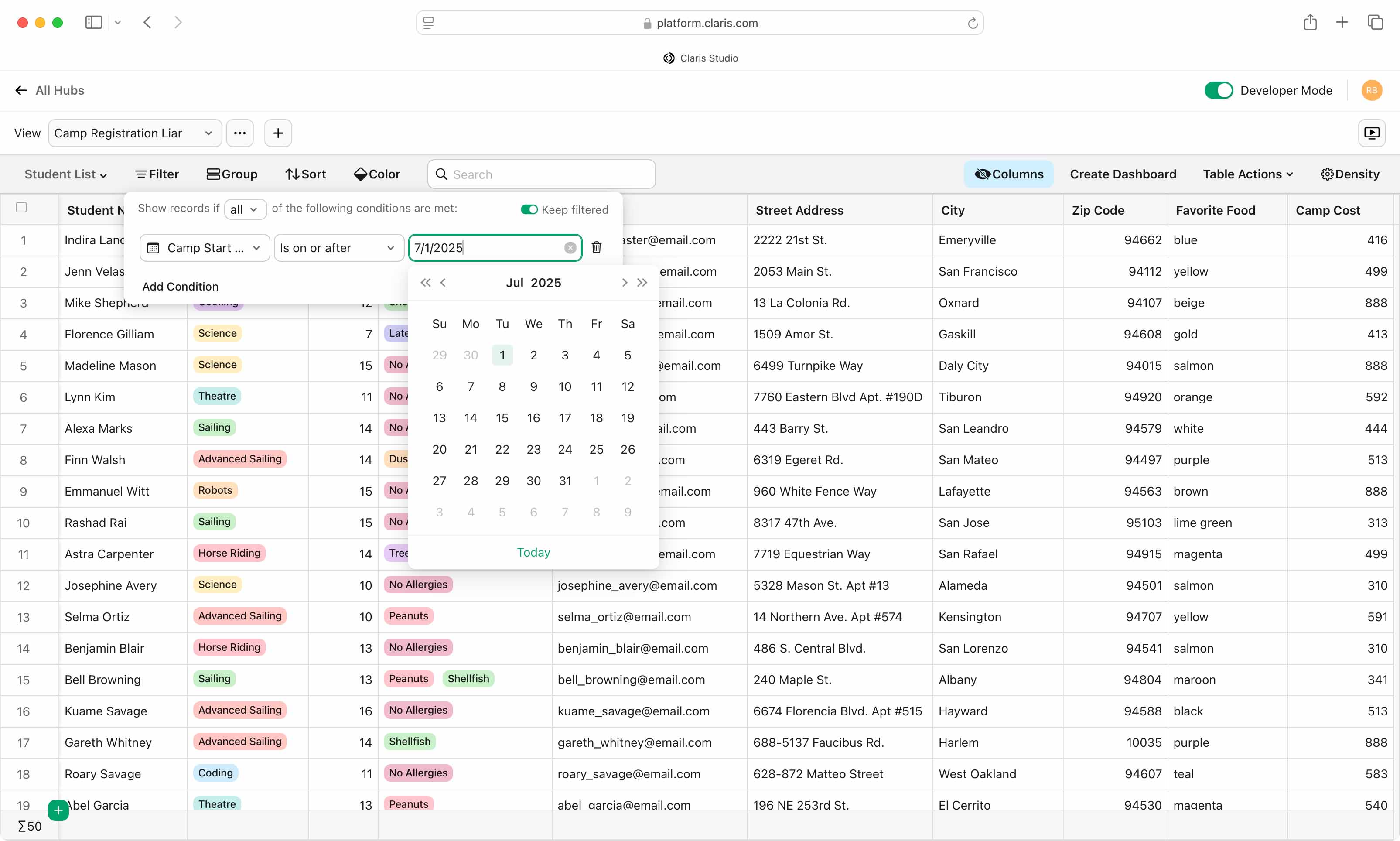Add a new view with plus button
This screenshot has width=1400, height=841.
278,133
